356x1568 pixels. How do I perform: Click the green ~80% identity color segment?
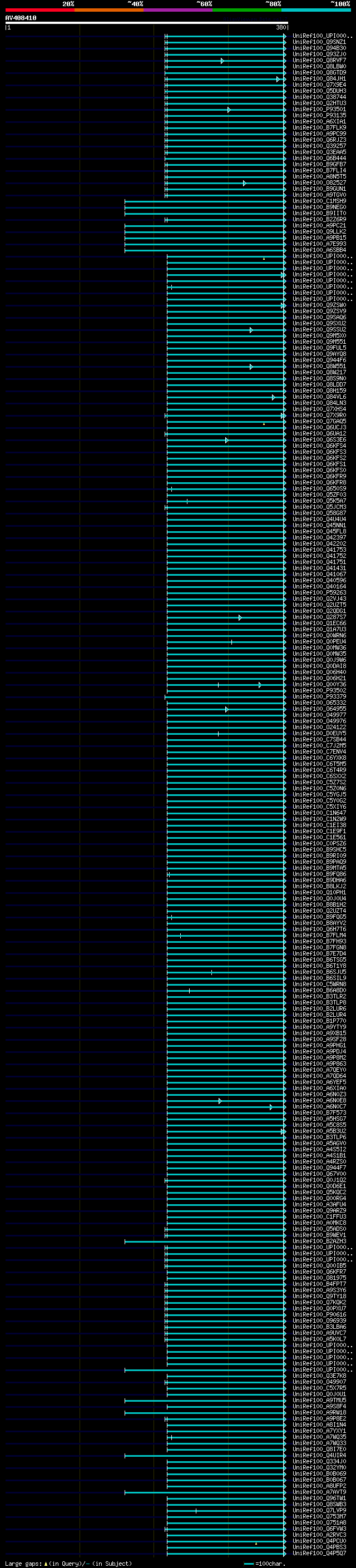click(247, 10)
